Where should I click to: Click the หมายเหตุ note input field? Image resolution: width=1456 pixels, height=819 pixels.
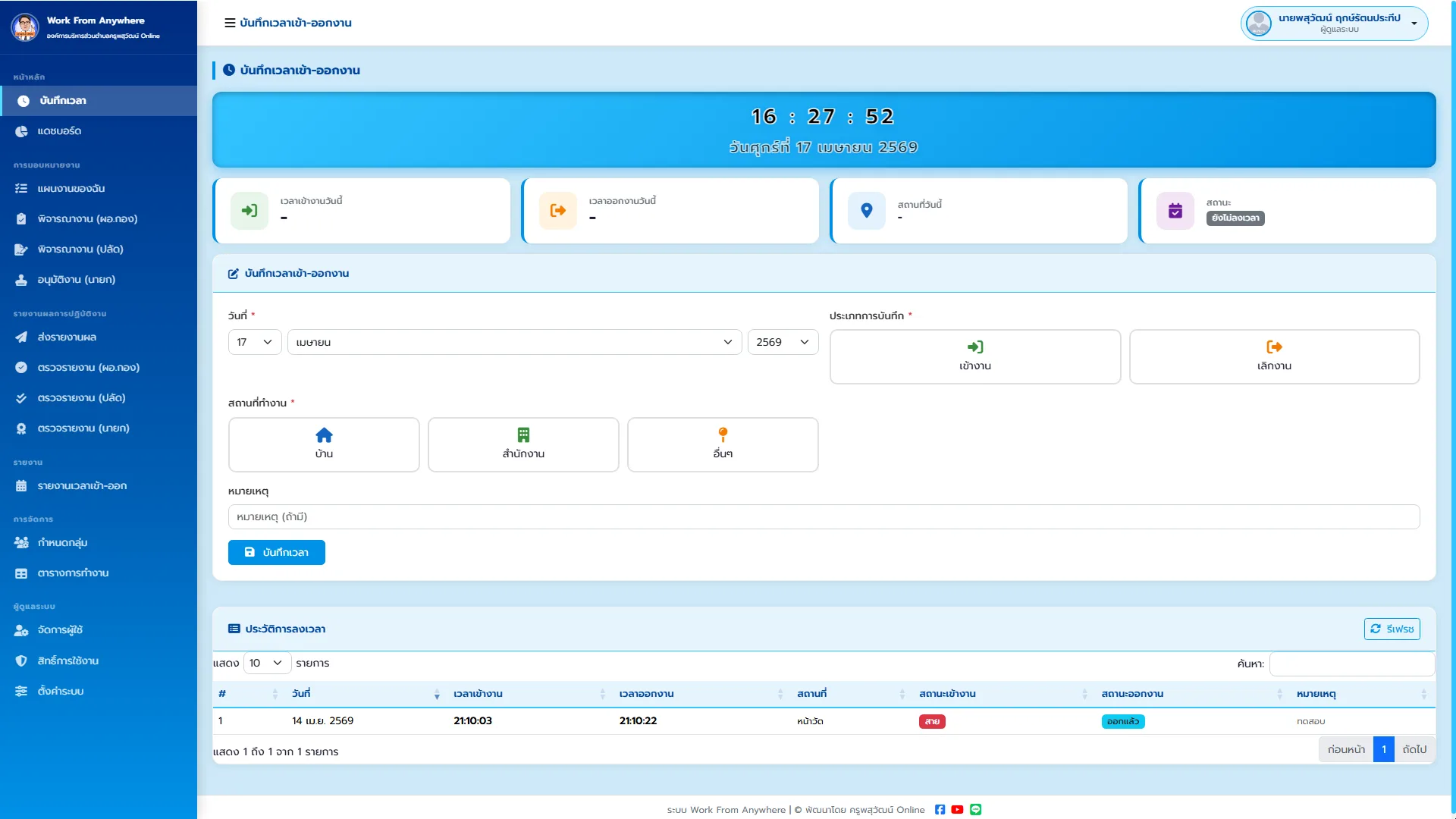tap(824, 516)
